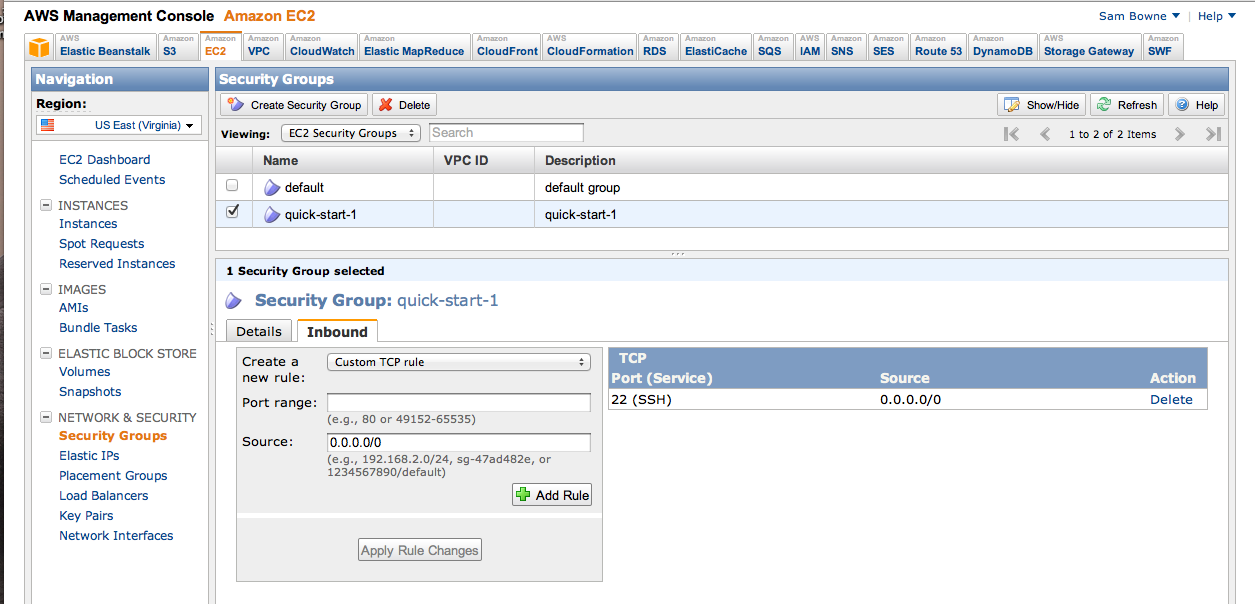1255x604 pixels.
Task: Open the SWF service tab
Action: point(1162,47)
